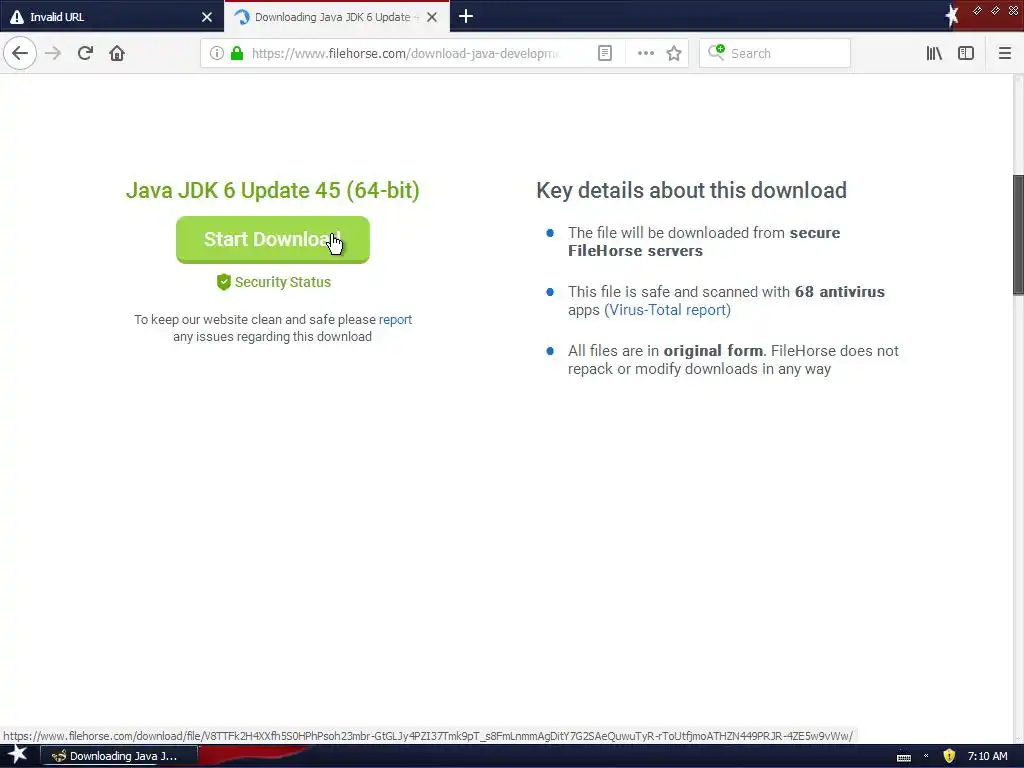
Task: Open the Virus-Total report link
Action: pyautogui.click(x=667, y=310)
